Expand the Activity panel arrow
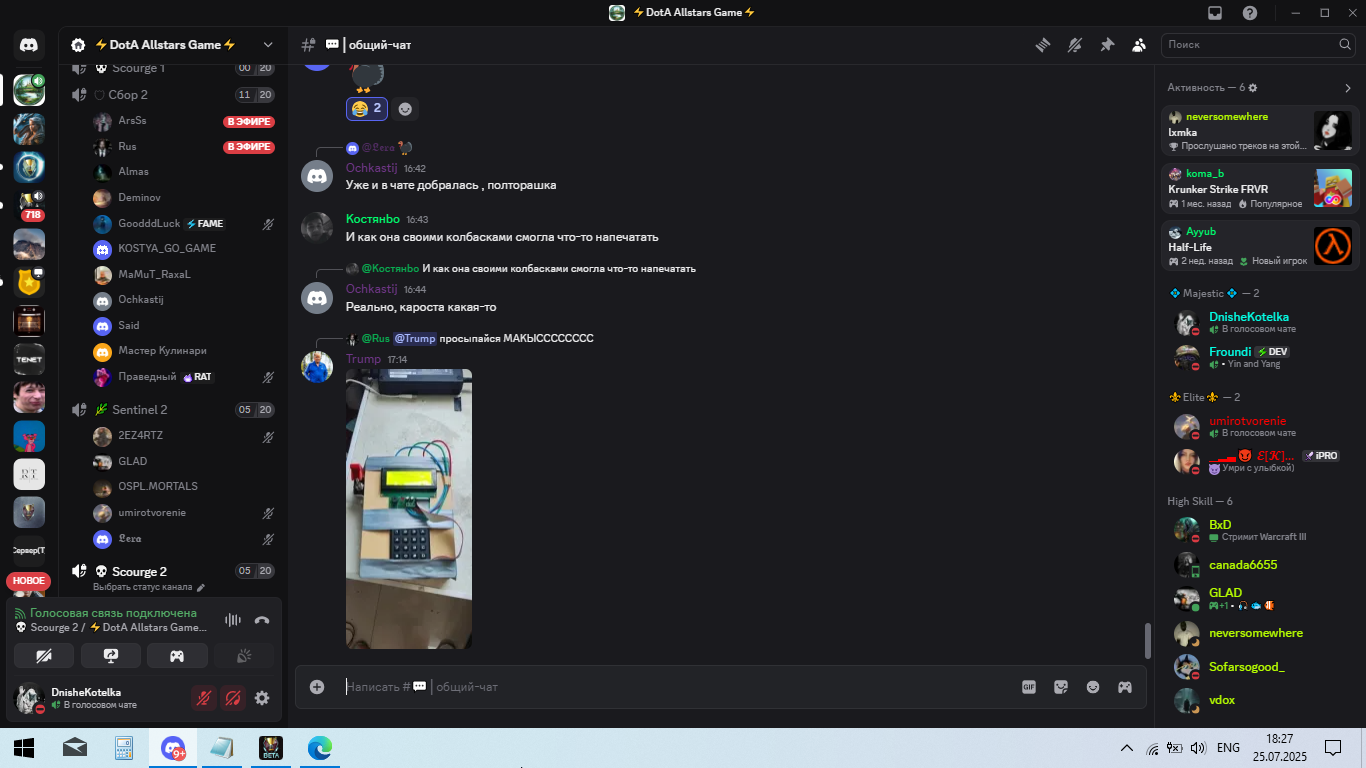Screen dimensions: 1366x768 click(1347, 88)
